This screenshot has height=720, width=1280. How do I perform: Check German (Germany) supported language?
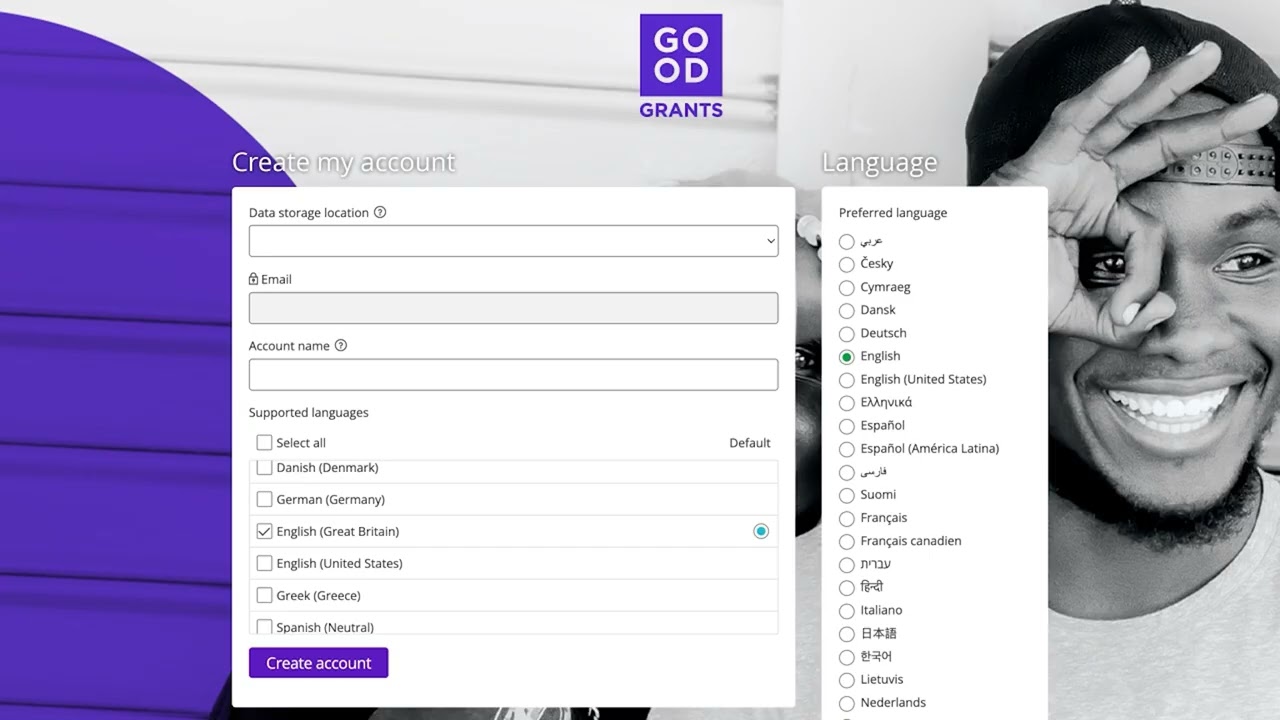(264, 499)
